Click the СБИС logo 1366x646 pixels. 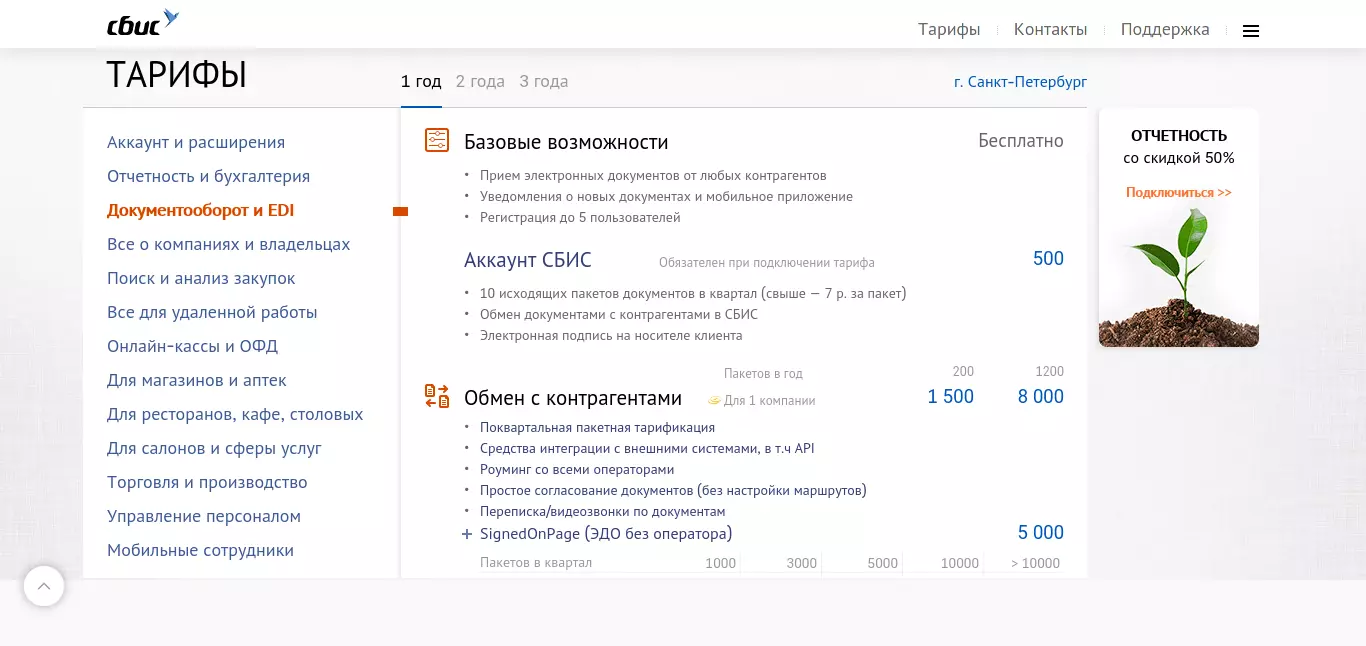coord(143,23)
